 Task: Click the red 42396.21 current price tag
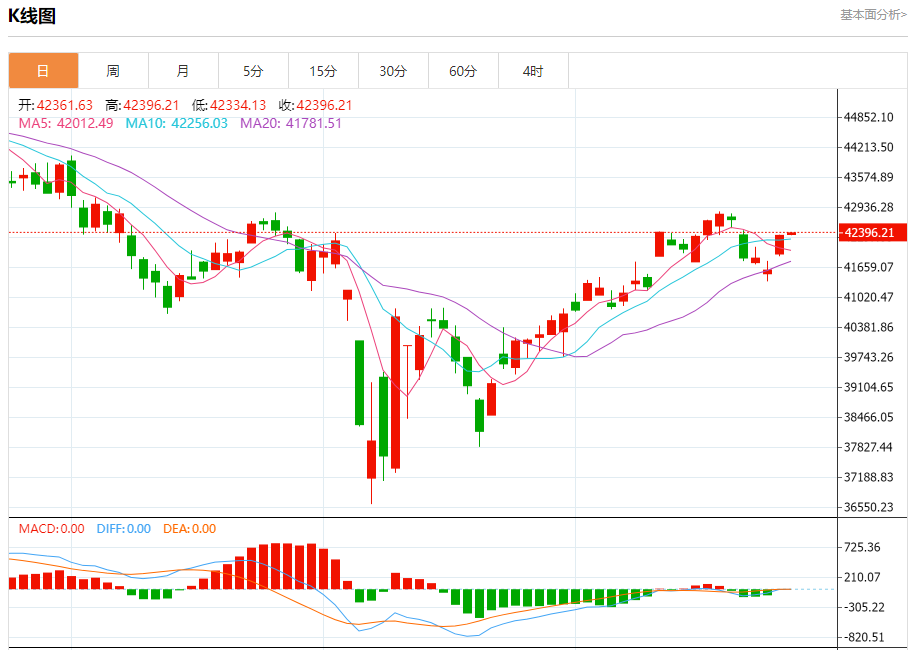[x=872, y=232]
